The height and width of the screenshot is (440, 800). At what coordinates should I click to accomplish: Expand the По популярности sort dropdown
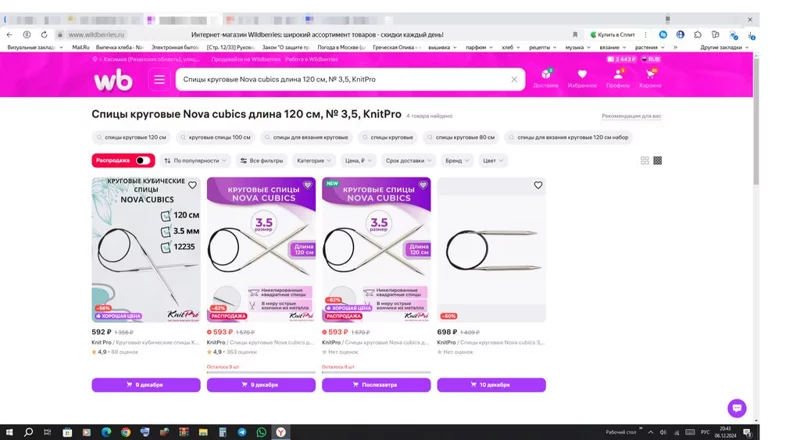pyautogui.click(x=195, y=160)
